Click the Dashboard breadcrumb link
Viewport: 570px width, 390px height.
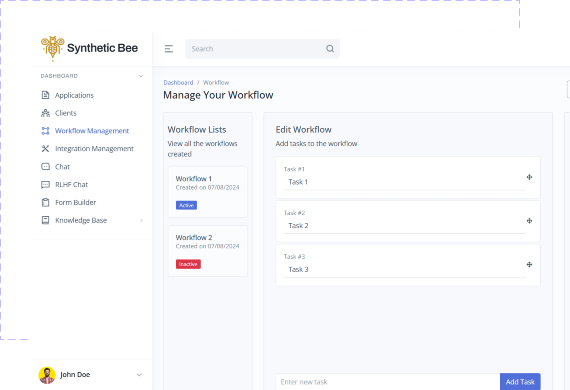[178, 83]
